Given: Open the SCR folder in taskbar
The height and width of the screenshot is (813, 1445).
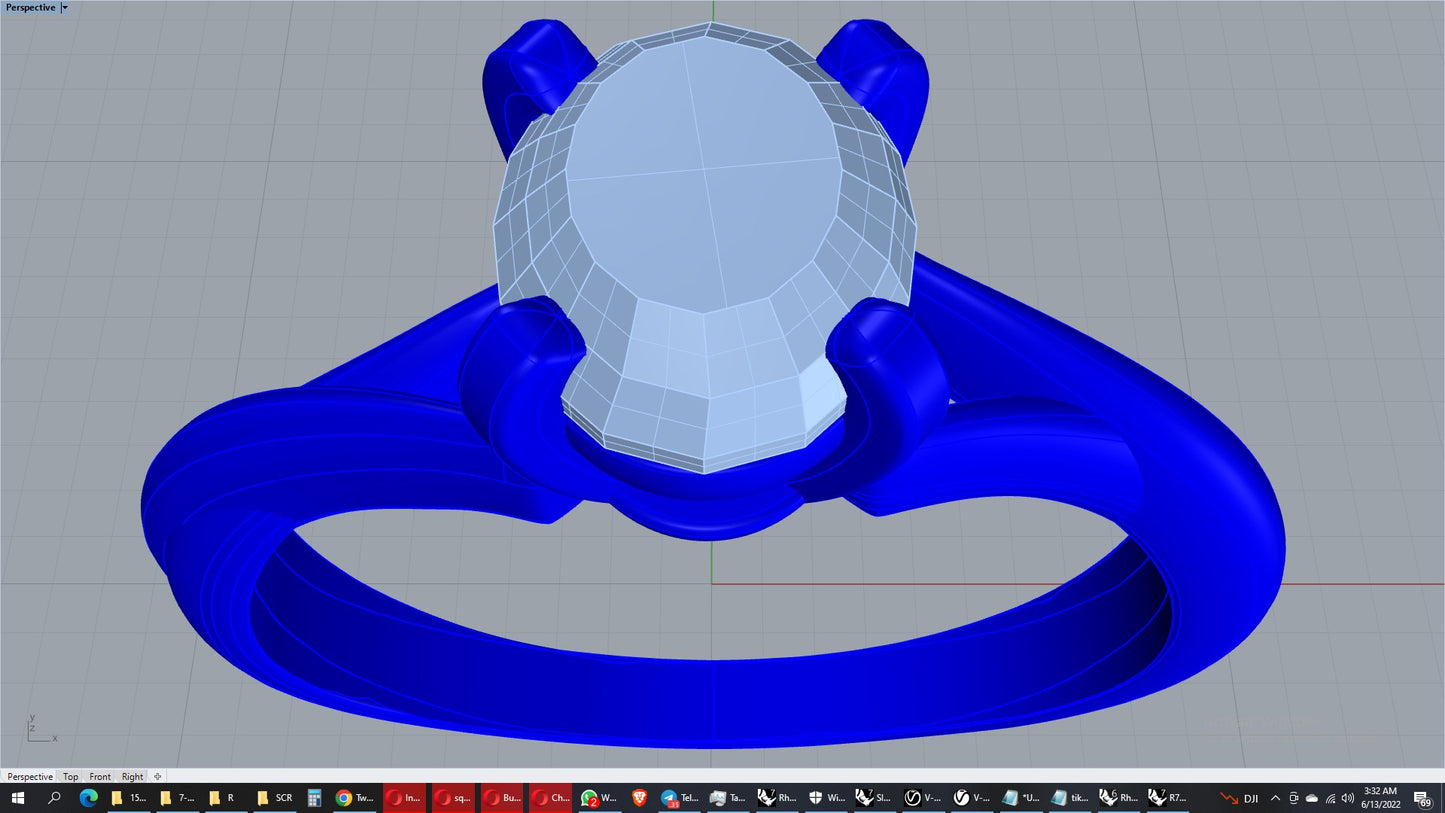Looking at the screenshot, I should (275, 798).
